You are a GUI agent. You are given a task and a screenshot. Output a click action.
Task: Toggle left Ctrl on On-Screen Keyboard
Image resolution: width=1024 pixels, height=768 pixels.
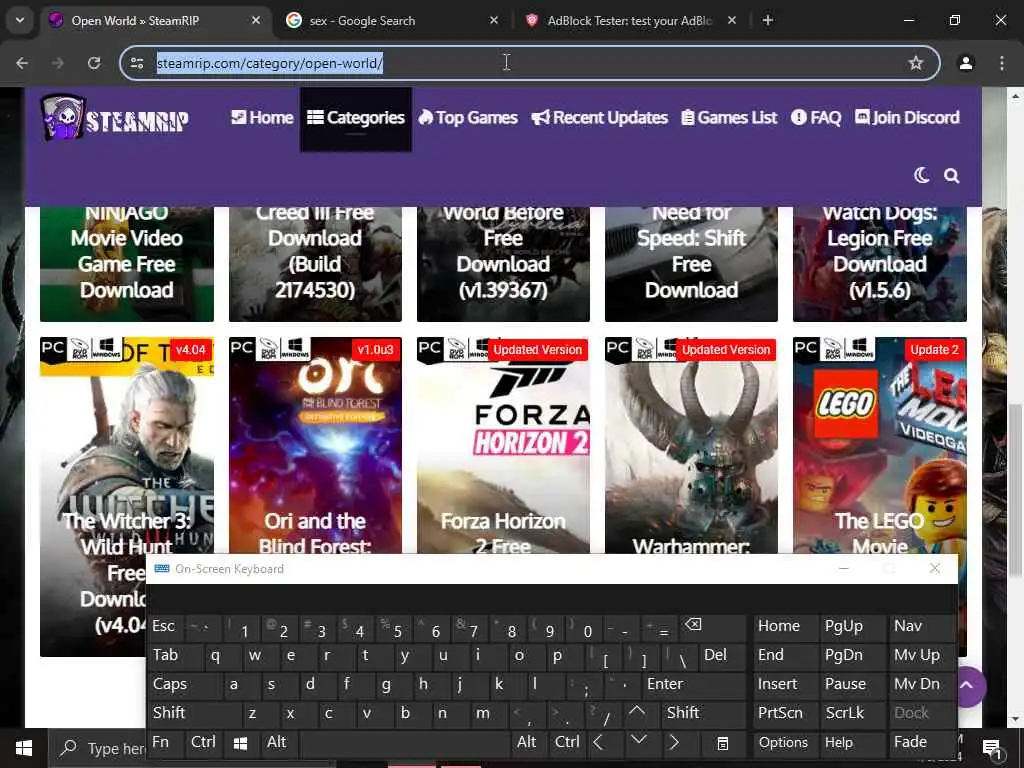(203, 743)
